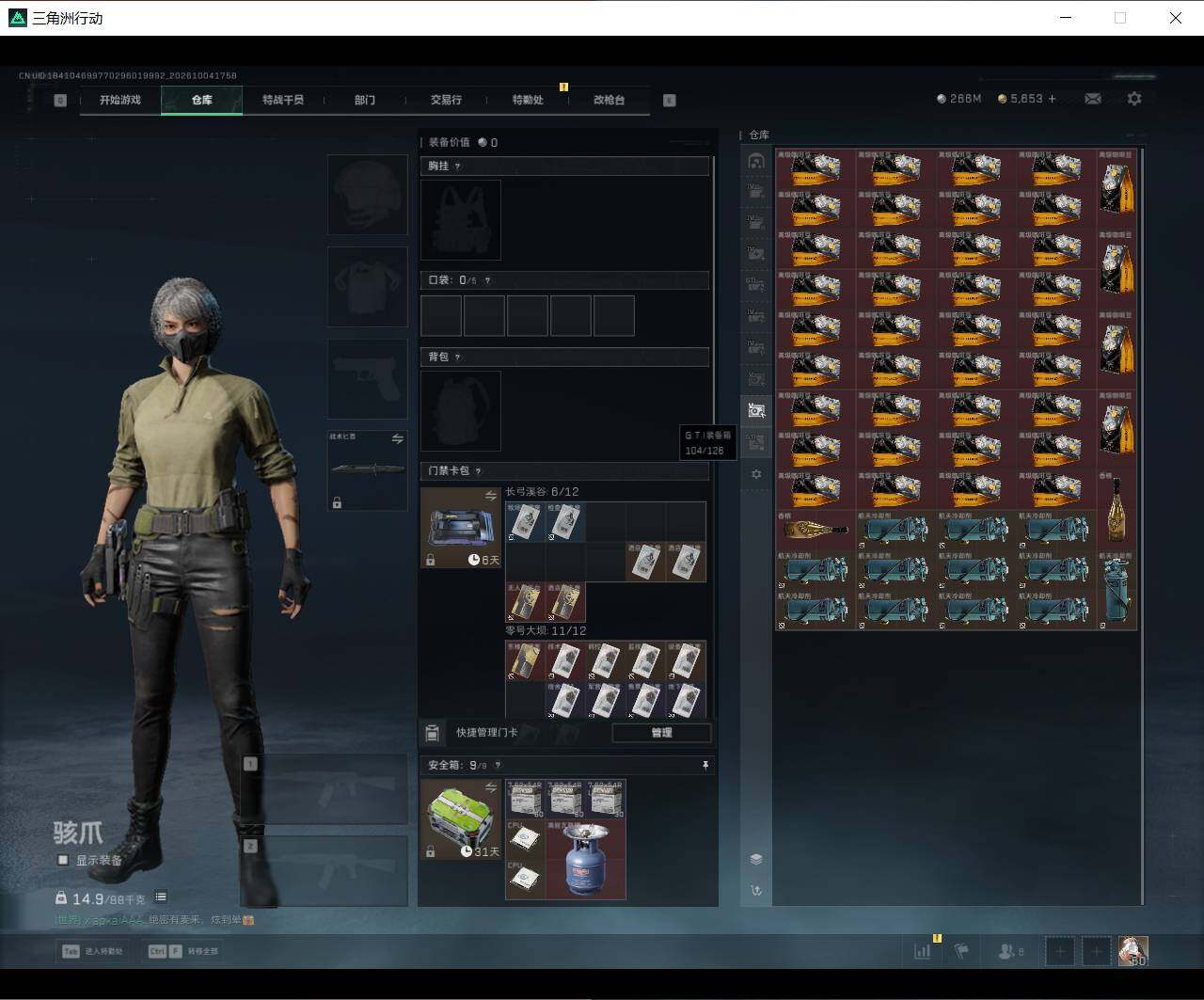Image resolution: width=1204 pixels, height=1000 pixels.
Task: Select the keycard case container image
Action: click(460, 528)
